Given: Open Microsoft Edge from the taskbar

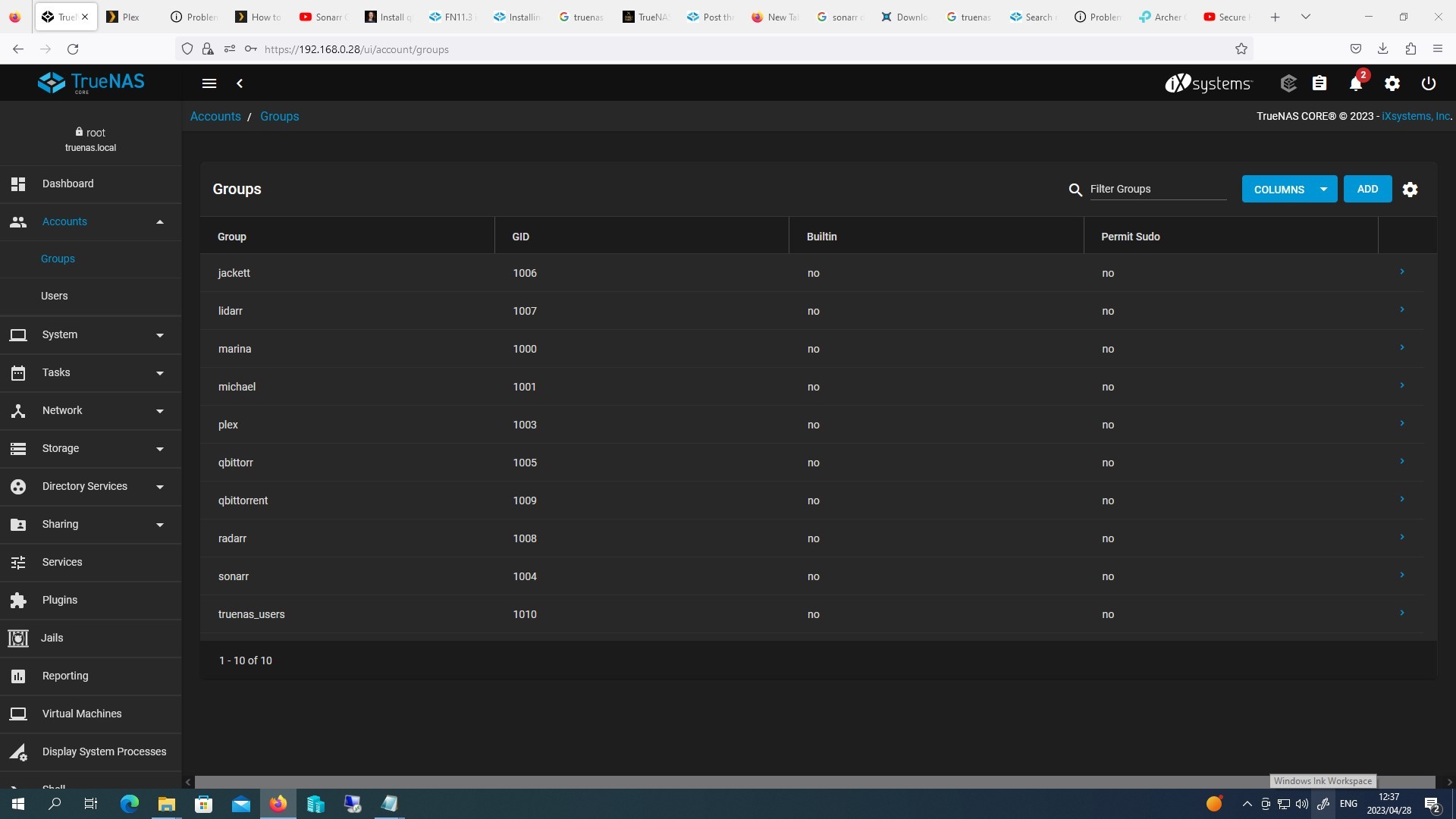Looking at the screenshot, I should click(130, 804).
